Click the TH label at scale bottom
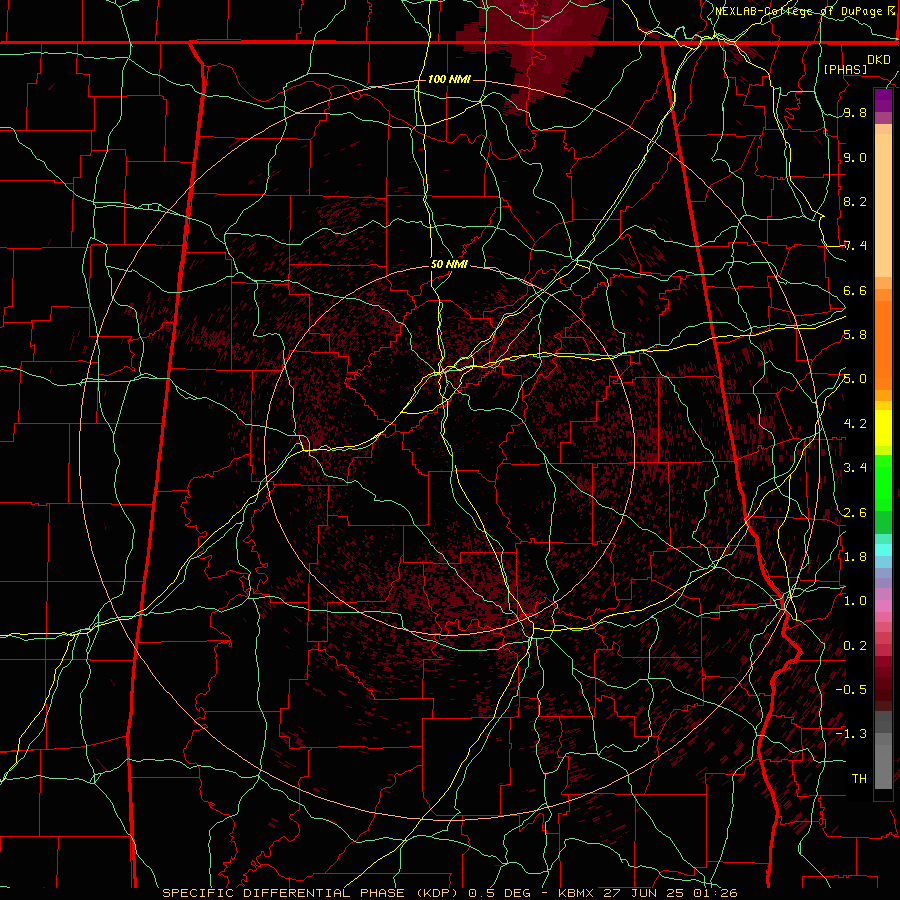 tap(859, 779)
